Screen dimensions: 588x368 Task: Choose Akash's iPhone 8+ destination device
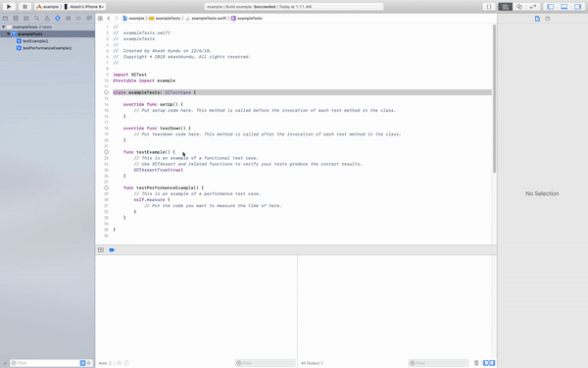point(84,7)
